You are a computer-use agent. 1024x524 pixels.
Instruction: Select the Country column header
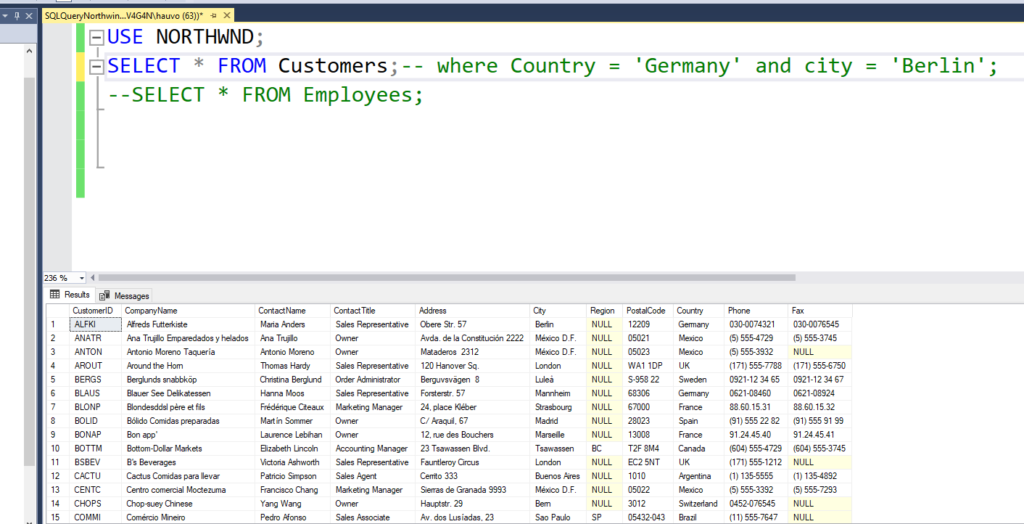(x=699, y=310)
